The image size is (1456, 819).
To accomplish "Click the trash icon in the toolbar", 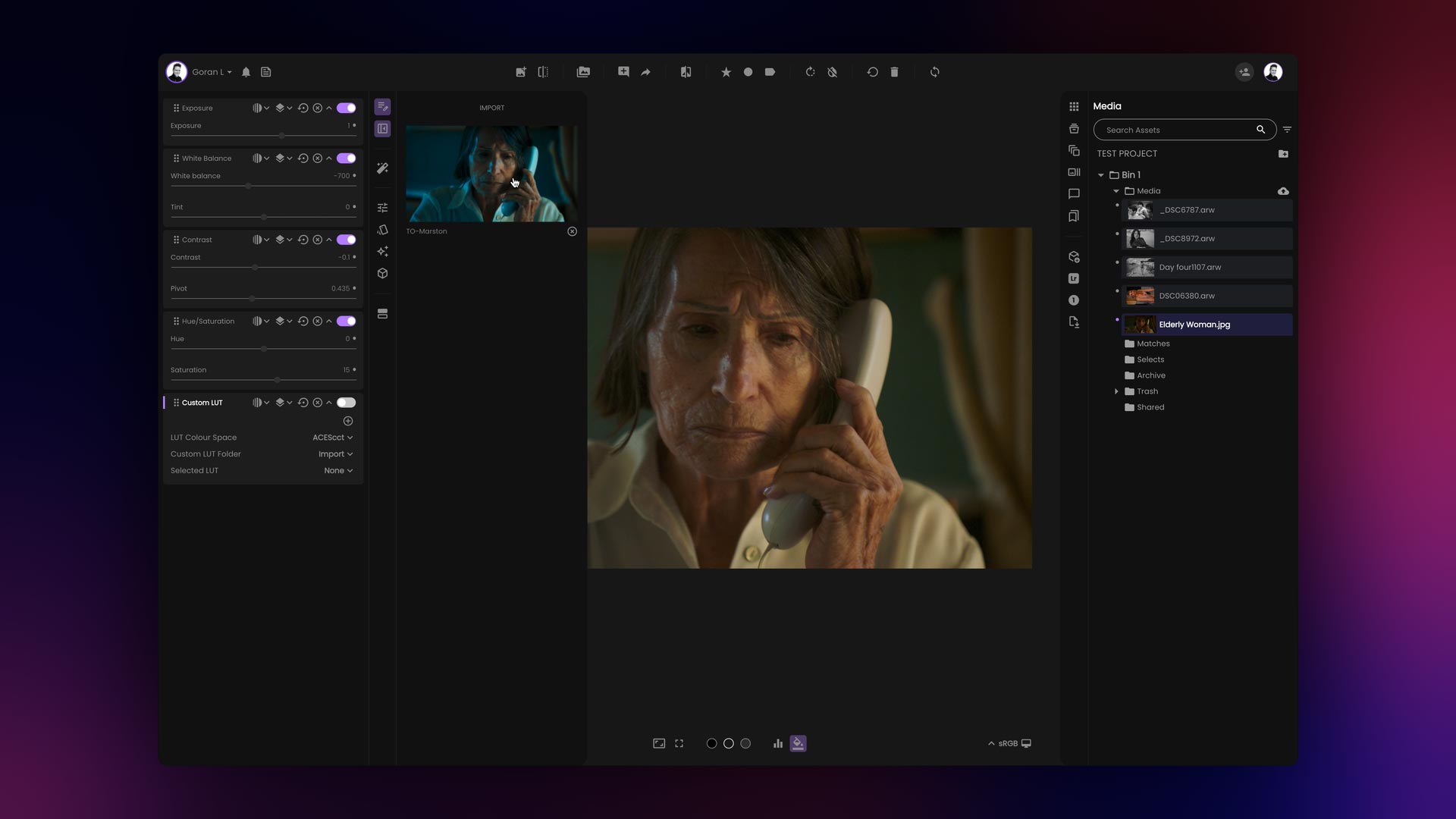I will coord(894,71).
